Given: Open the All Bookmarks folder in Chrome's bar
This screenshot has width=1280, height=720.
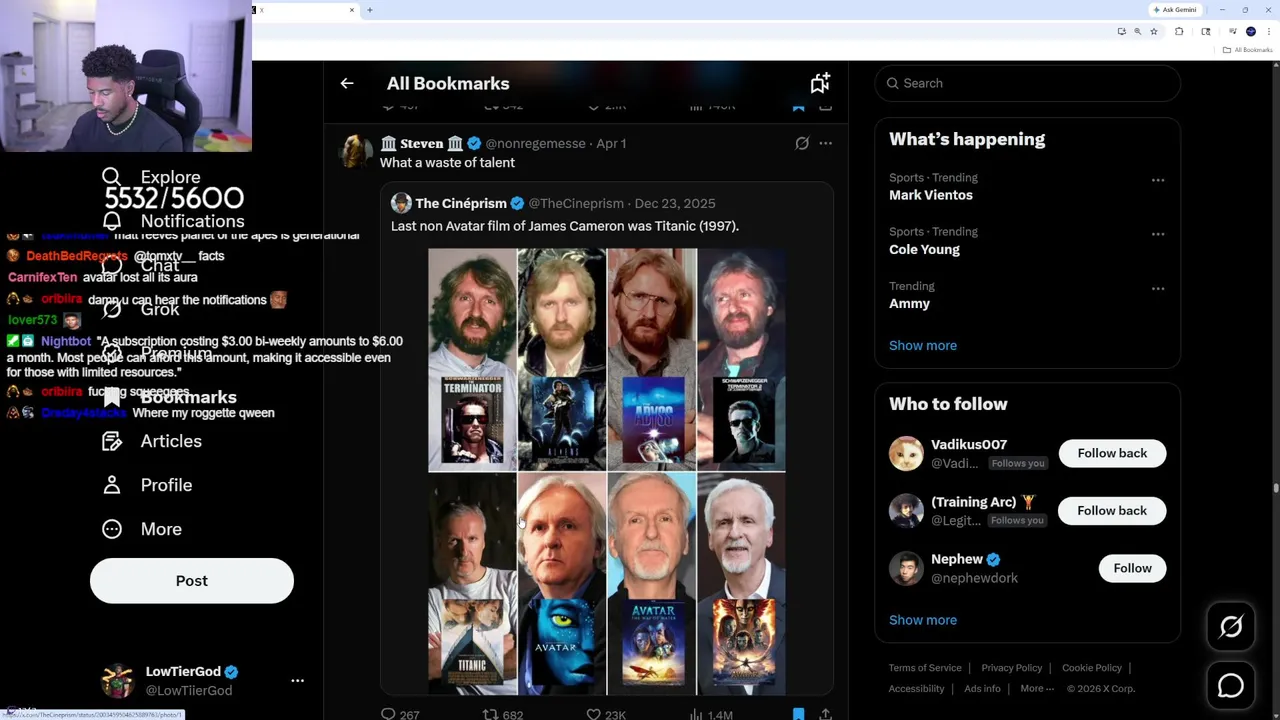Looking at the screenshot, I should (x=1248, y=50).
